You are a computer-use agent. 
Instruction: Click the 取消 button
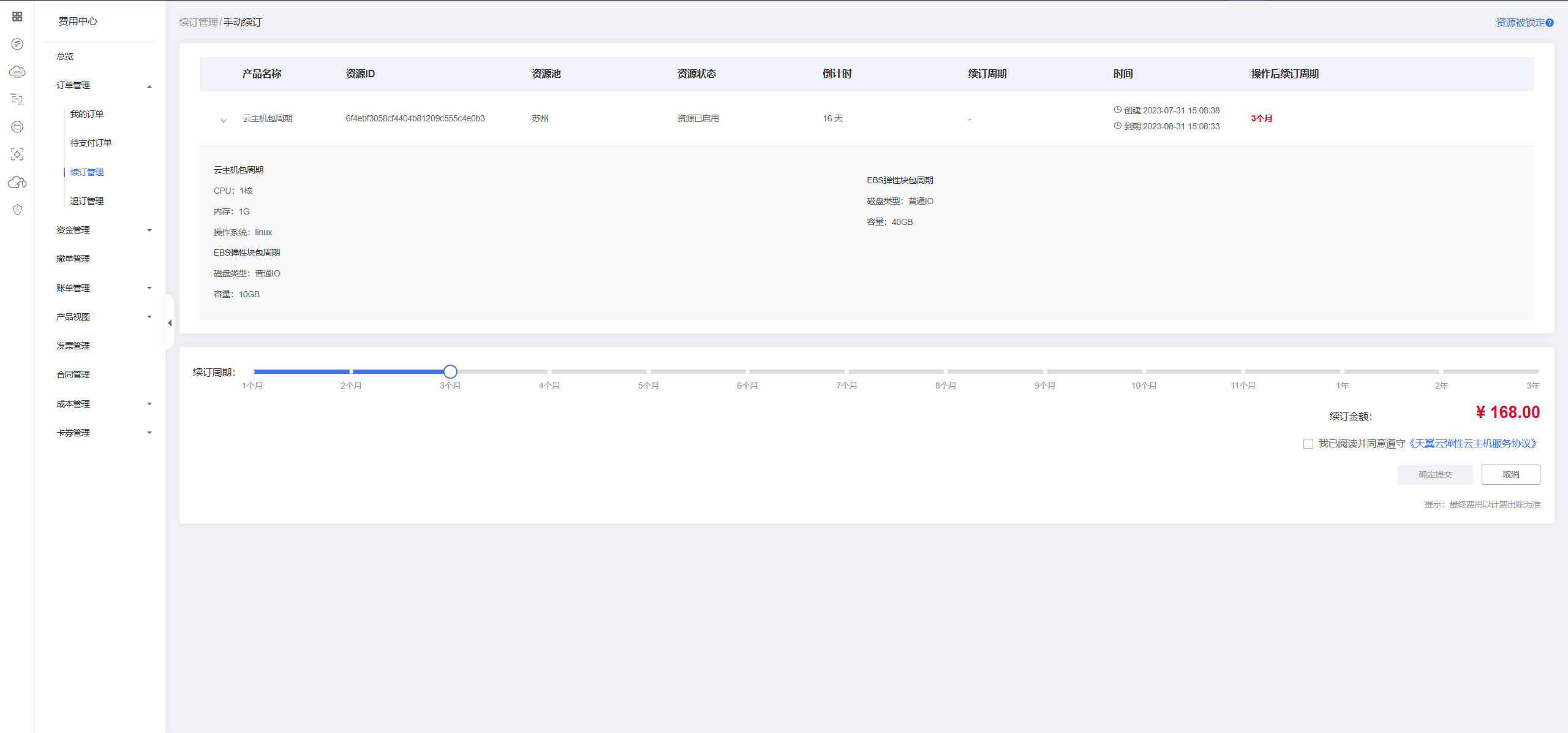1510,474
